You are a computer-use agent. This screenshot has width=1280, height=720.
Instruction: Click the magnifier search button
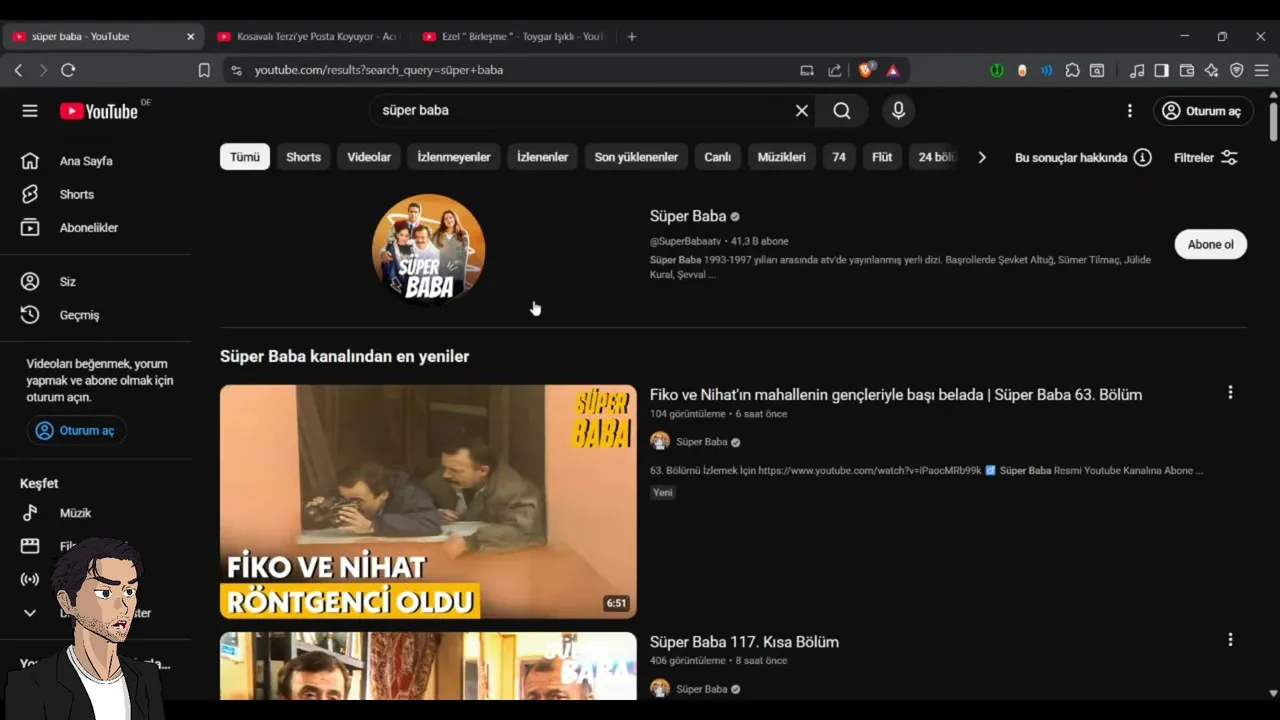click(842, 111)
